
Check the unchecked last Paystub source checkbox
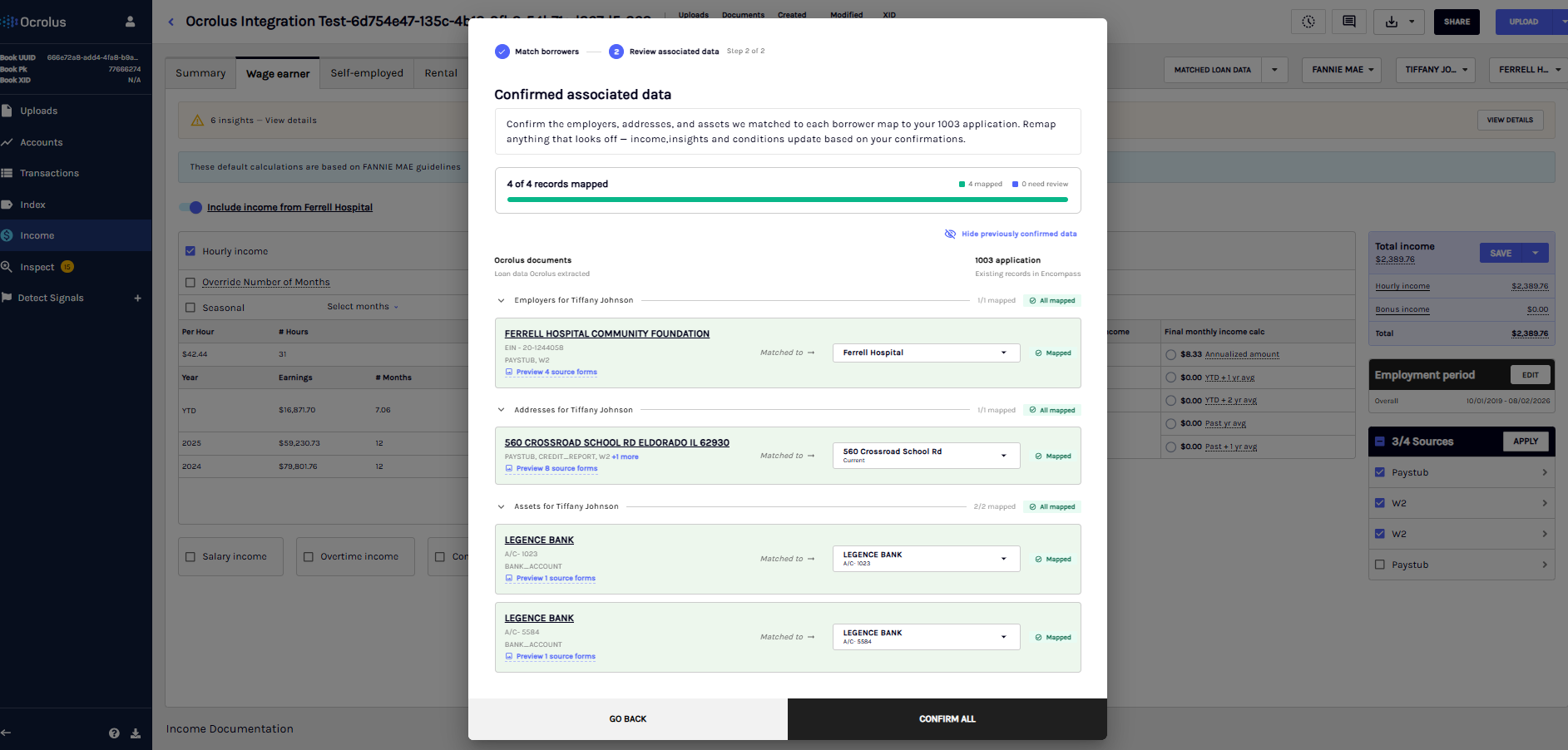pos(1380,565)
